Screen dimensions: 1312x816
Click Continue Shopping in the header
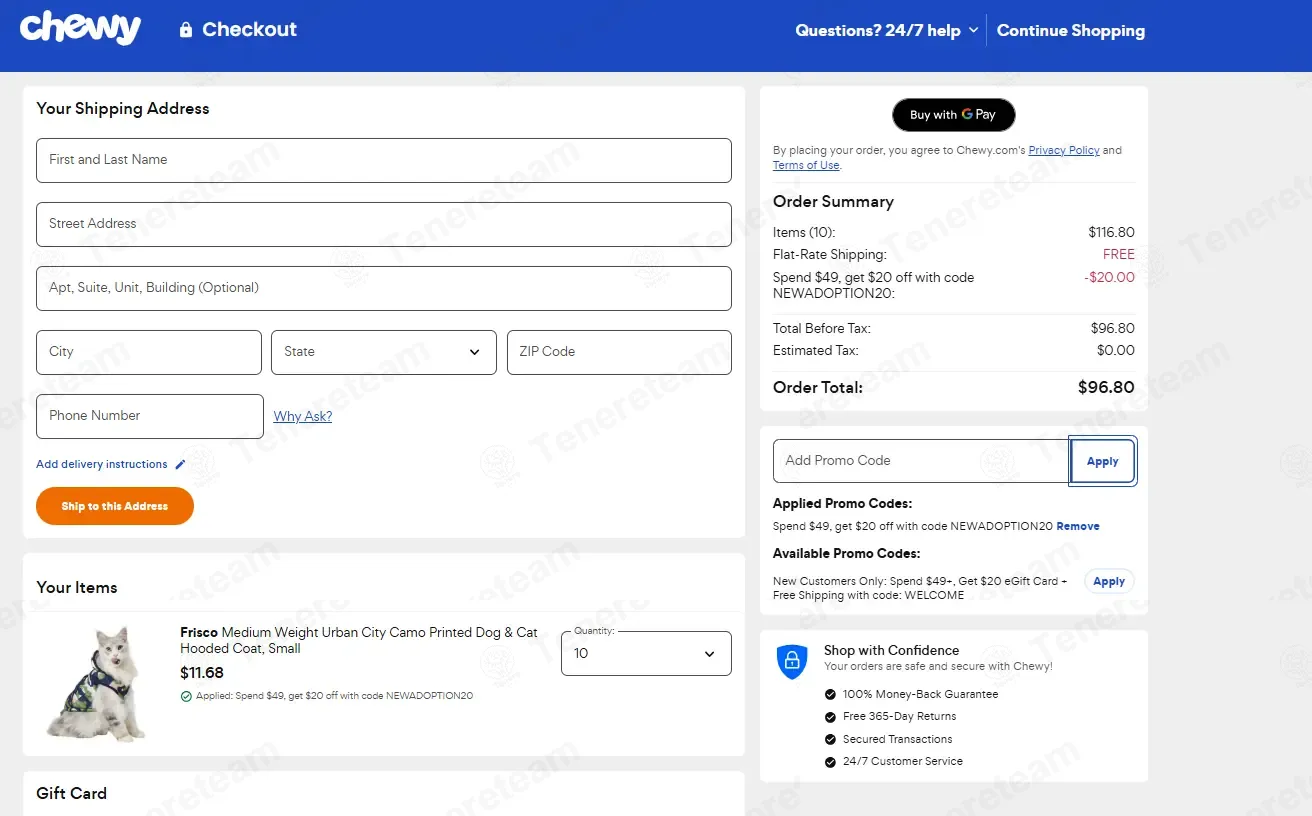click(x=1071, y=30)
